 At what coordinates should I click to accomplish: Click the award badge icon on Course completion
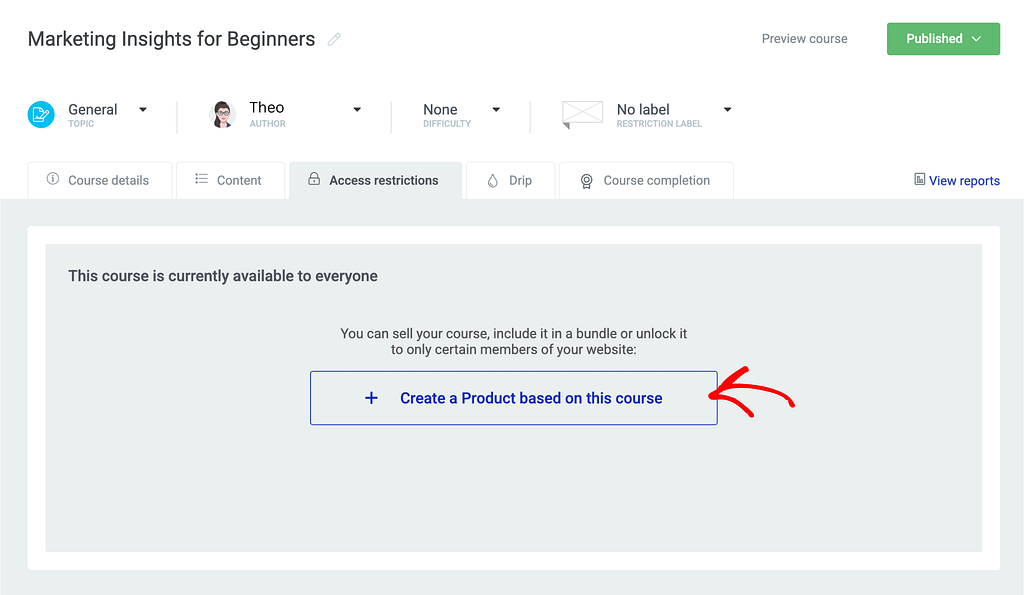[x=586, y=181]
